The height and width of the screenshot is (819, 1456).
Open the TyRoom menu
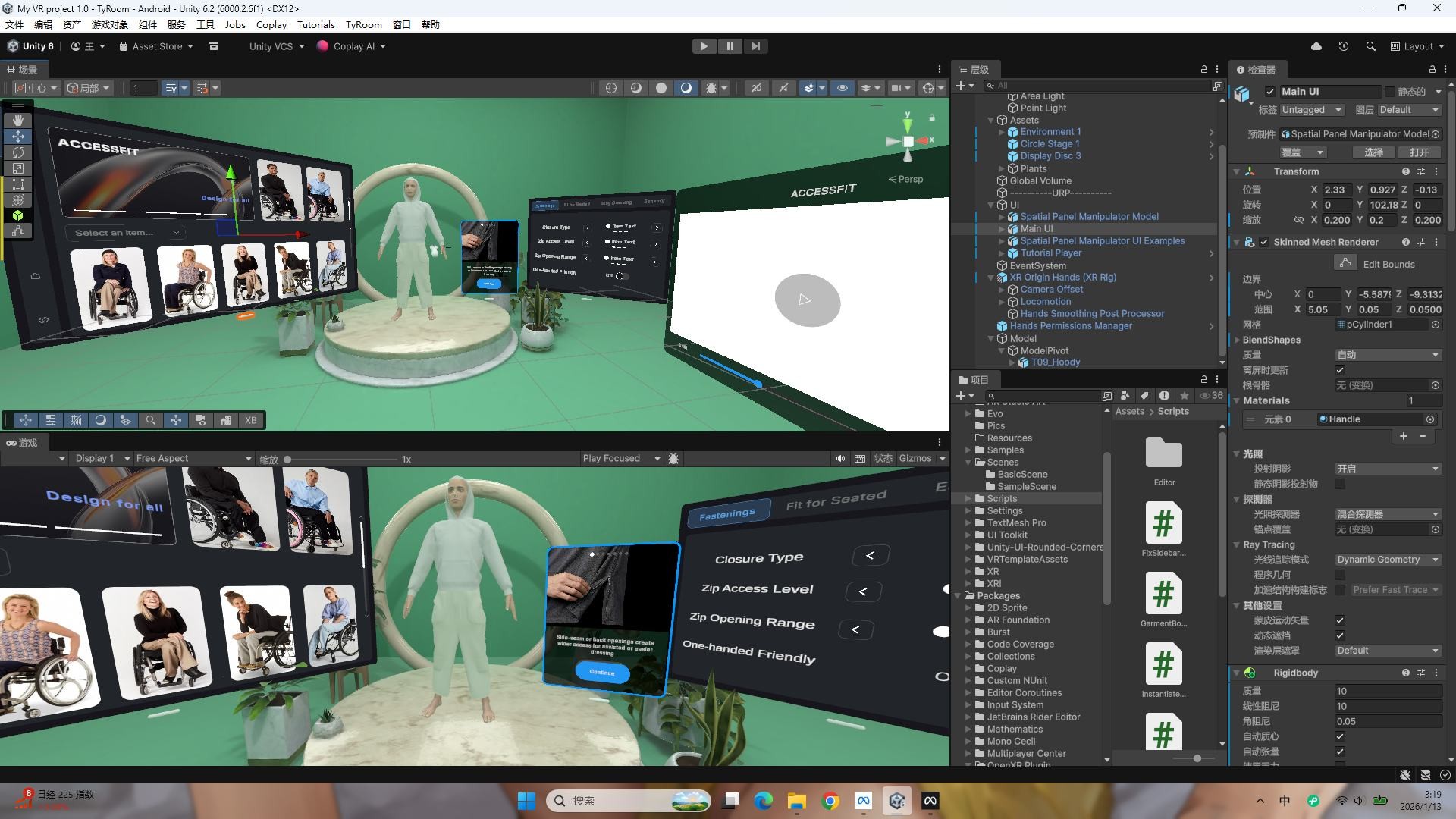point(363,24)
